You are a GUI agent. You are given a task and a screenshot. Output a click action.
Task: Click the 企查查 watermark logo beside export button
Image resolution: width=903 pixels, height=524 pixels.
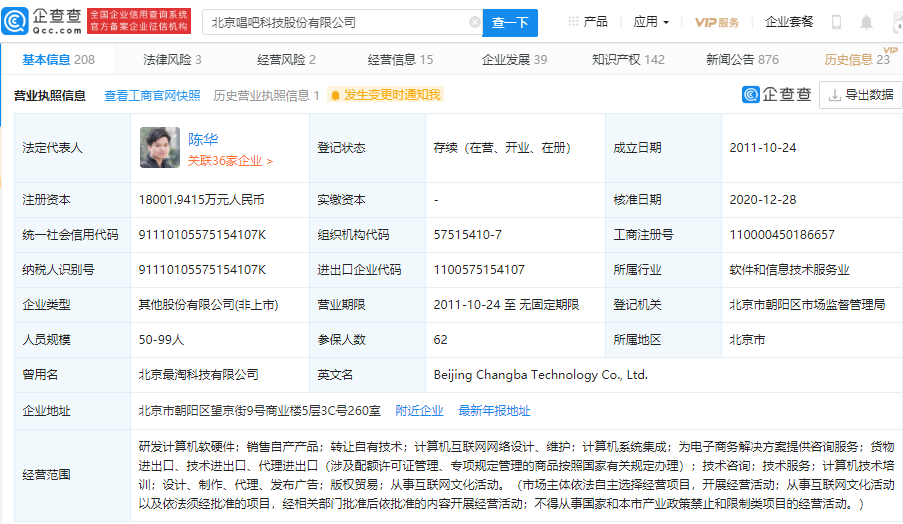click(777, 95)
